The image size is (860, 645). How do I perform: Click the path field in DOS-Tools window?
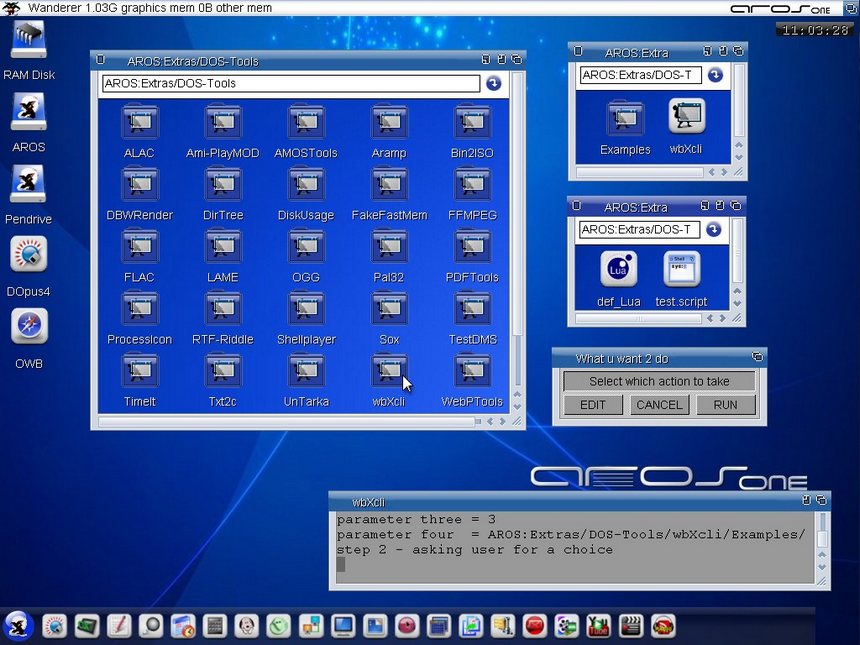(290, 84)
